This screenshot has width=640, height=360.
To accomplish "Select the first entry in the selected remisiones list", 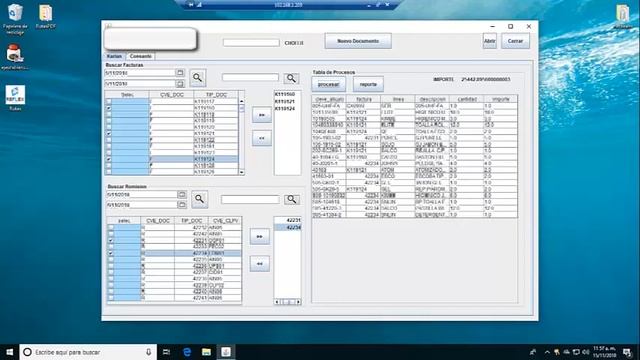I will (x=287, y=220).
